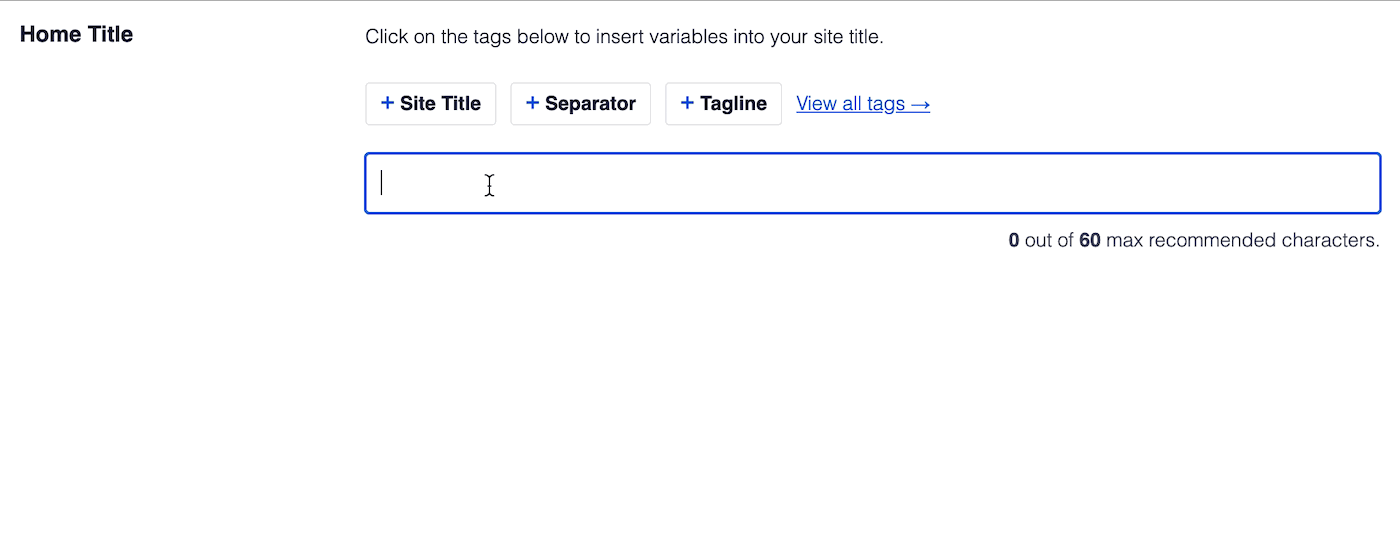This screenshot has height=538, width=1400.
Task: Click the bold 0 character count
Action: pyautogui.click(x=1014, y=240)
